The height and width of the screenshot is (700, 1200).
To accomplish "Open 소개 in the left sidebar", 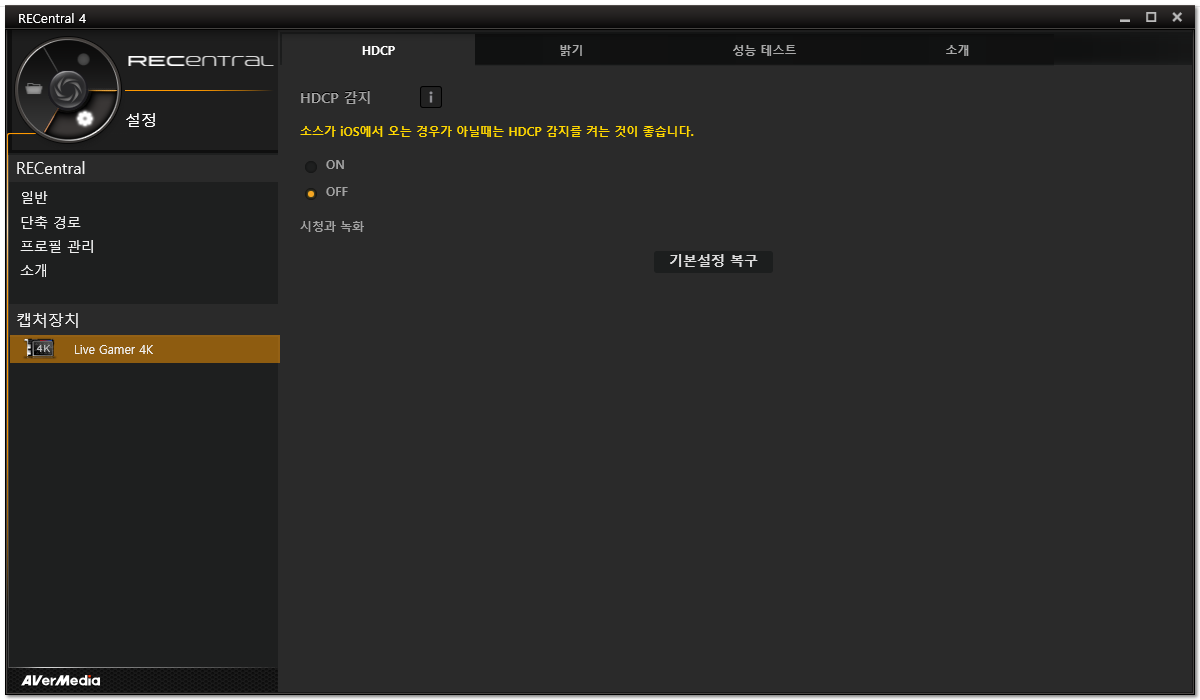I will point(34,270).
